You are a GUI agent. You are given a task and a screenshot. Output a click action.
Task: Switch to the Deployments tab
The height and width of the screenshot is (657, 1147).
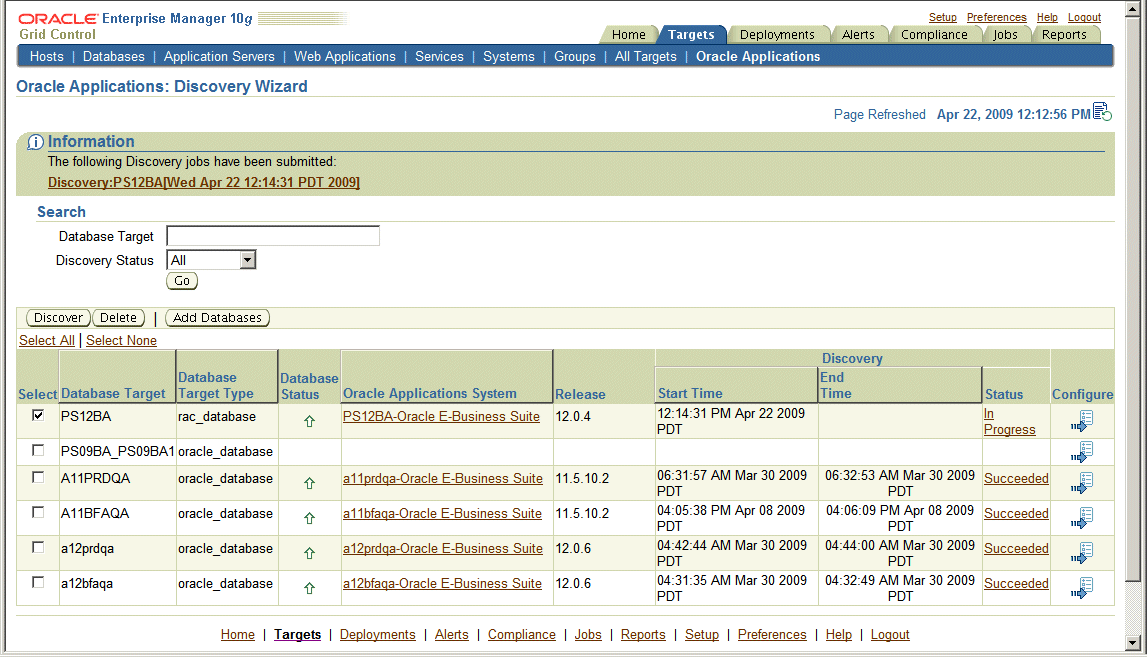pos(777,34)
